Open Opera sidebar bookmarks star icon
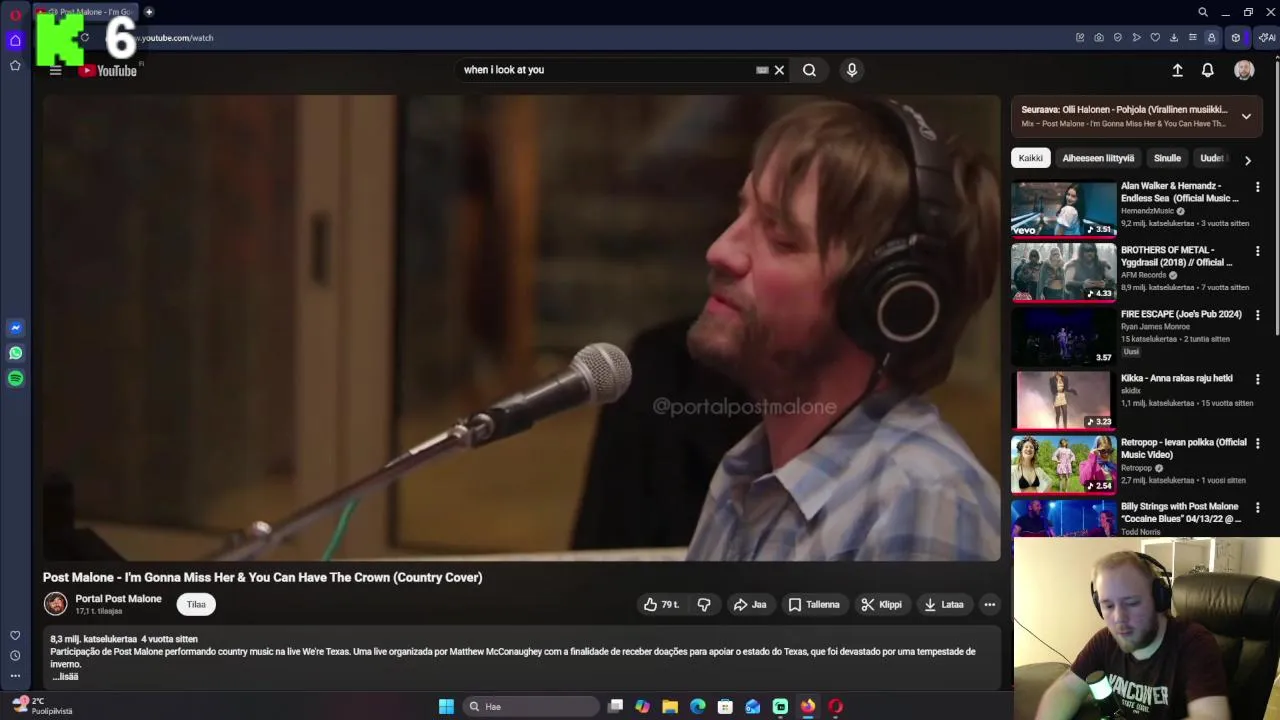Viewport: 1280px width, 720px height. [15, 65]
